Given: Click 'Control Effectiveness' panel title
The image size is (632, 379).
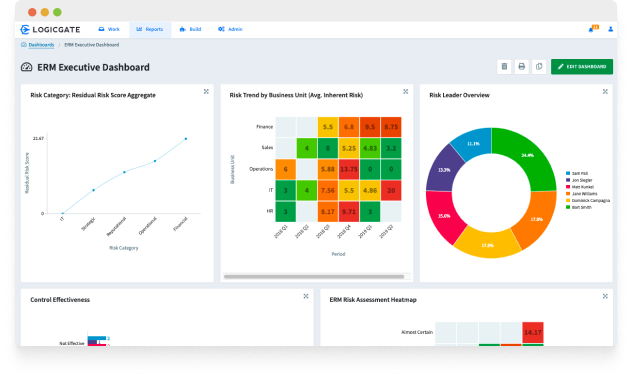Looking at the screenshot, I should click(60, 300).
